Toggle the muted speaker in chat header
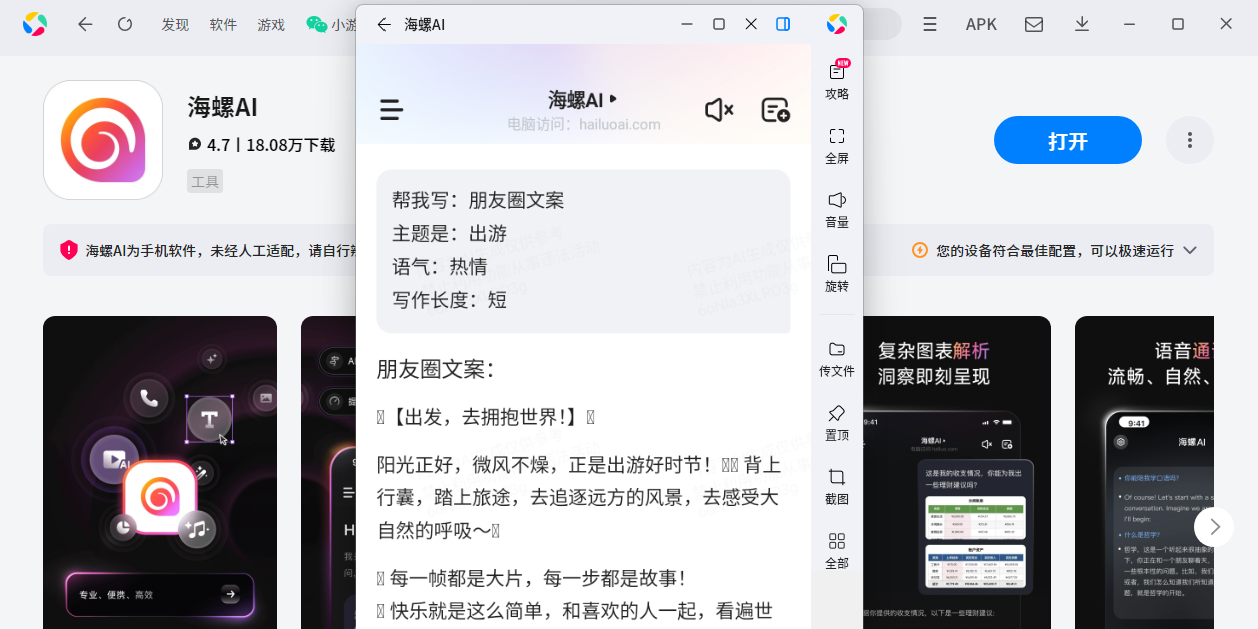The image size is (1258, 629). (718, 110)
